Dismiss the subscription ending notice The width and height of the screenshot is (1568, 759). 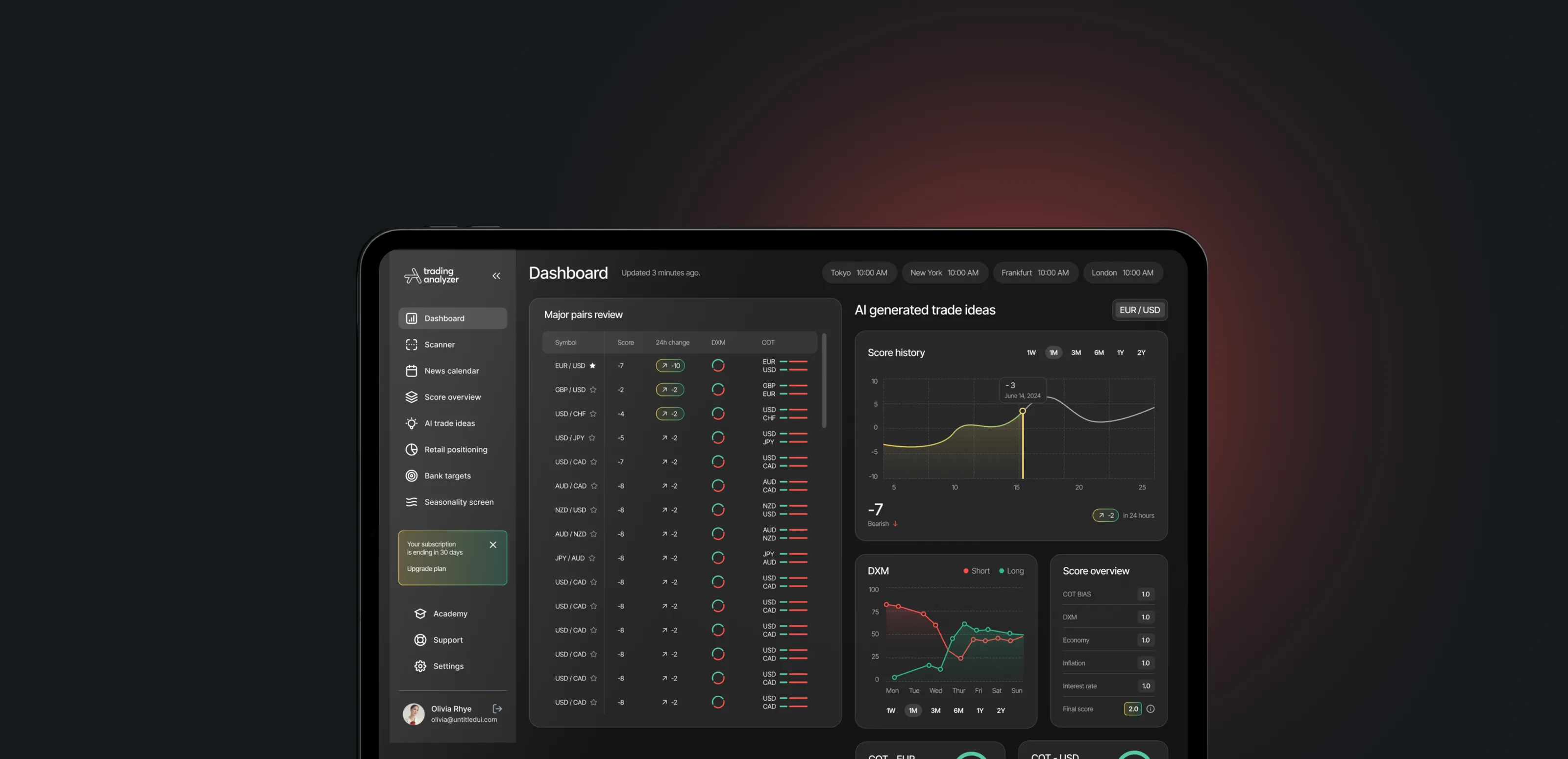[493, 545]
